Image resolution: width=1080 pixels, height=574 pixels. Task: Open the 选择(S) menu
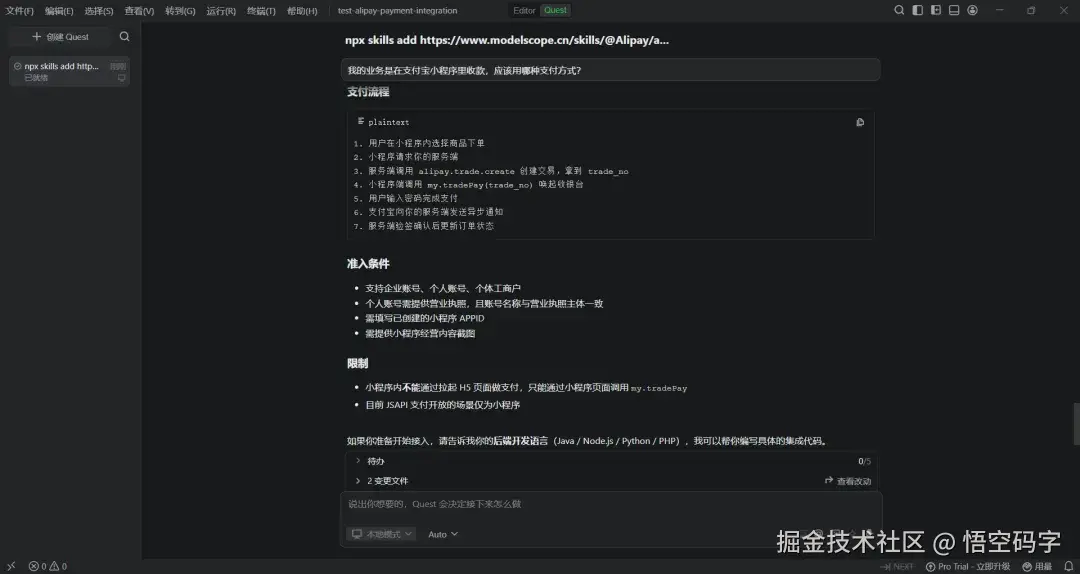coord(98,11)
